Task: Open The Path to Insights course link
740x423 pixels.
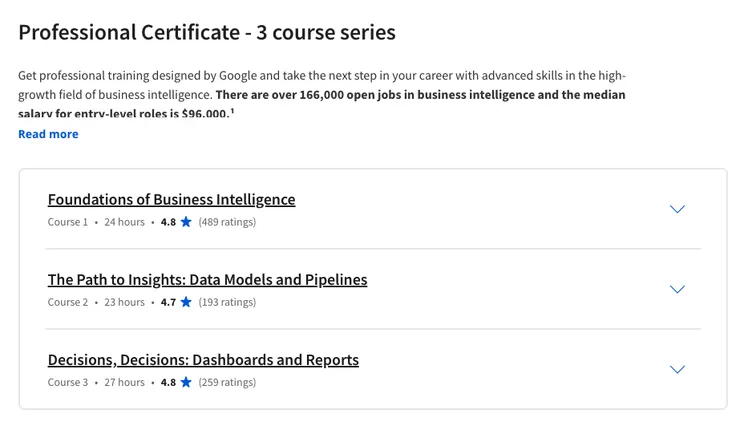Action: 207,279
